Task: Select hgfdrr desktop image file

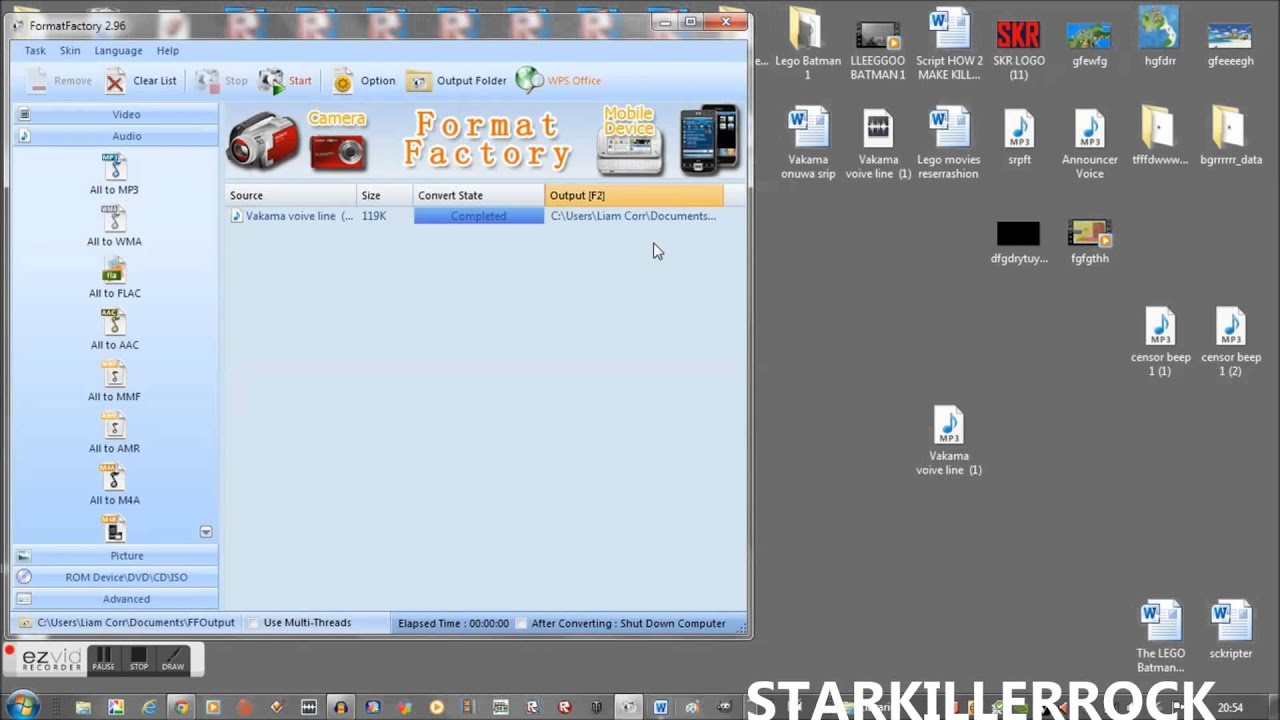Action: [1160, 37]
